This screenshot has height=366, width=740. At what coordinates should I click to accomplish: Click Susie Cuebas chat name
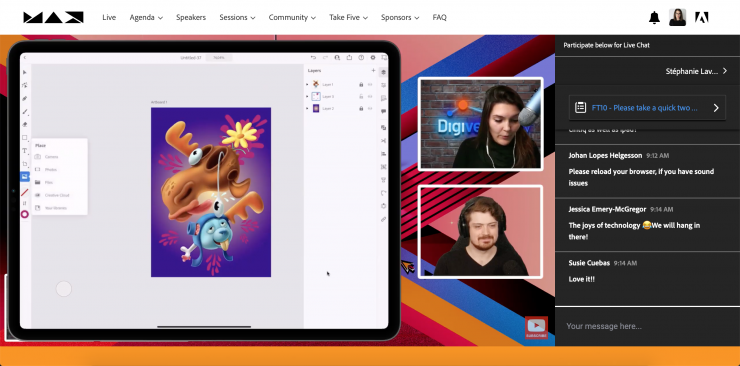[589, 263]
